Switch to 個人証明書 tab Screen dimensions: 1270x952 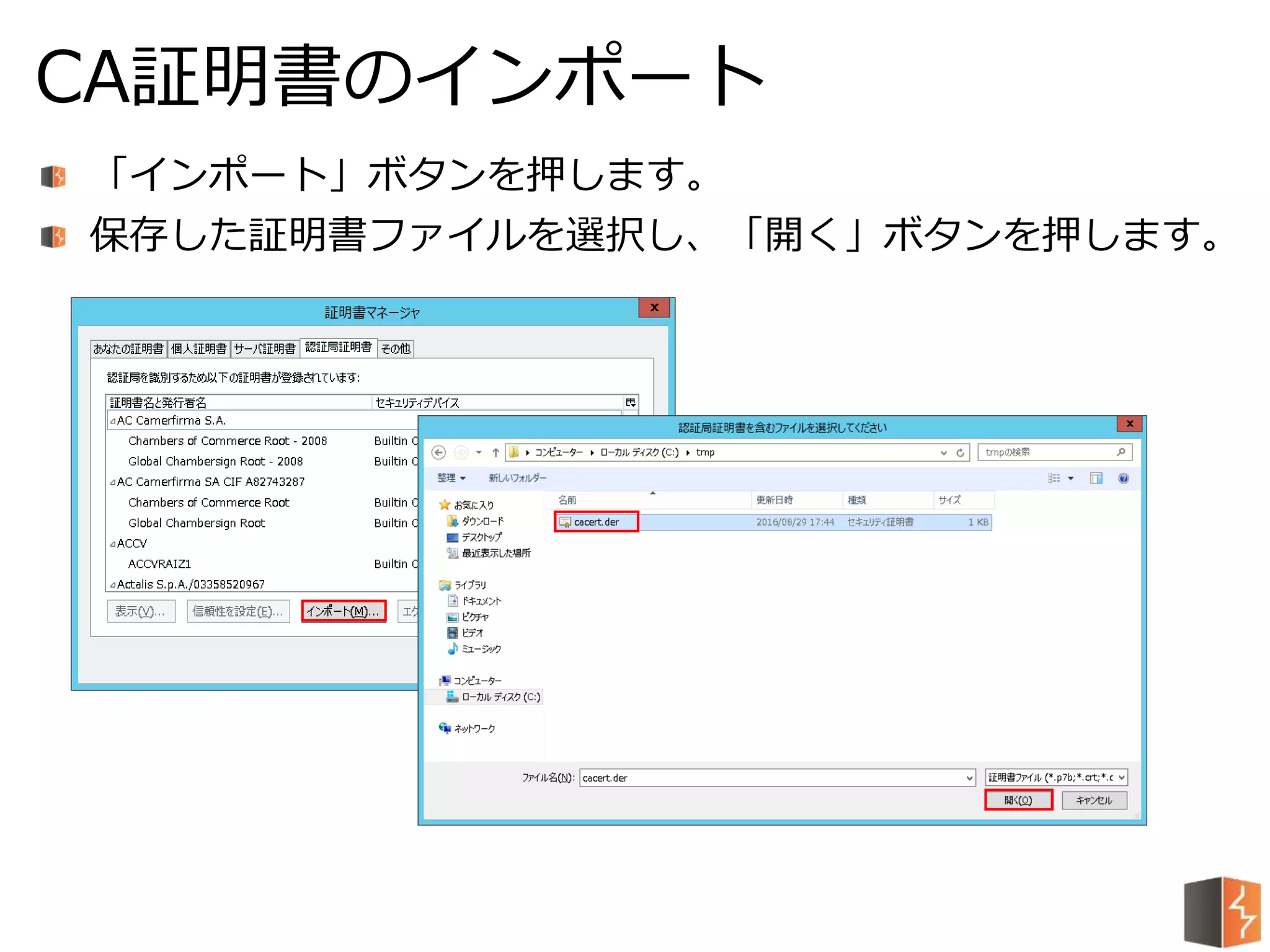198,348
